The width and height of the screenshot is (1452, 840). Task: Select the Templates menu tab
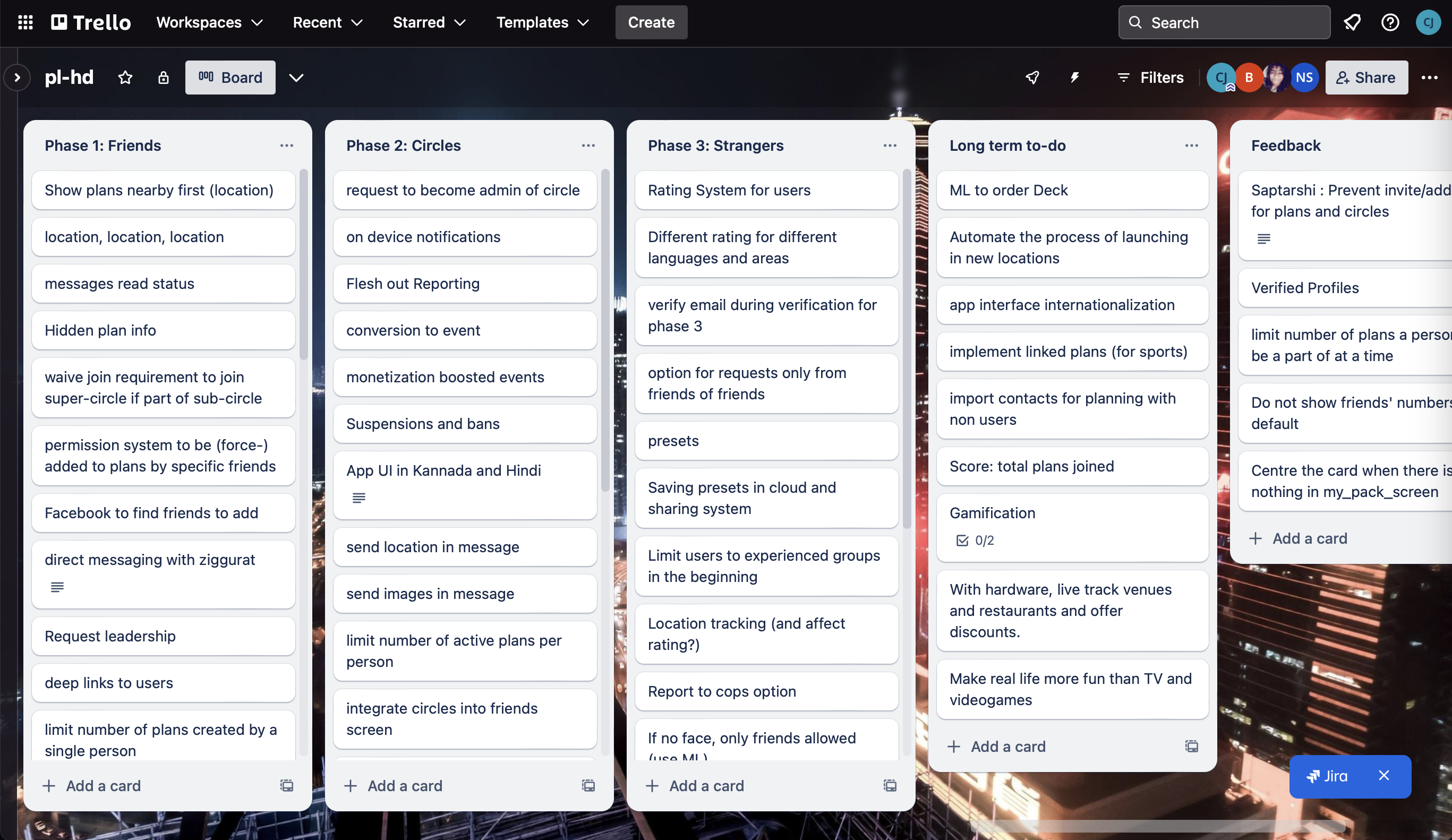click(x=543, y=22)
